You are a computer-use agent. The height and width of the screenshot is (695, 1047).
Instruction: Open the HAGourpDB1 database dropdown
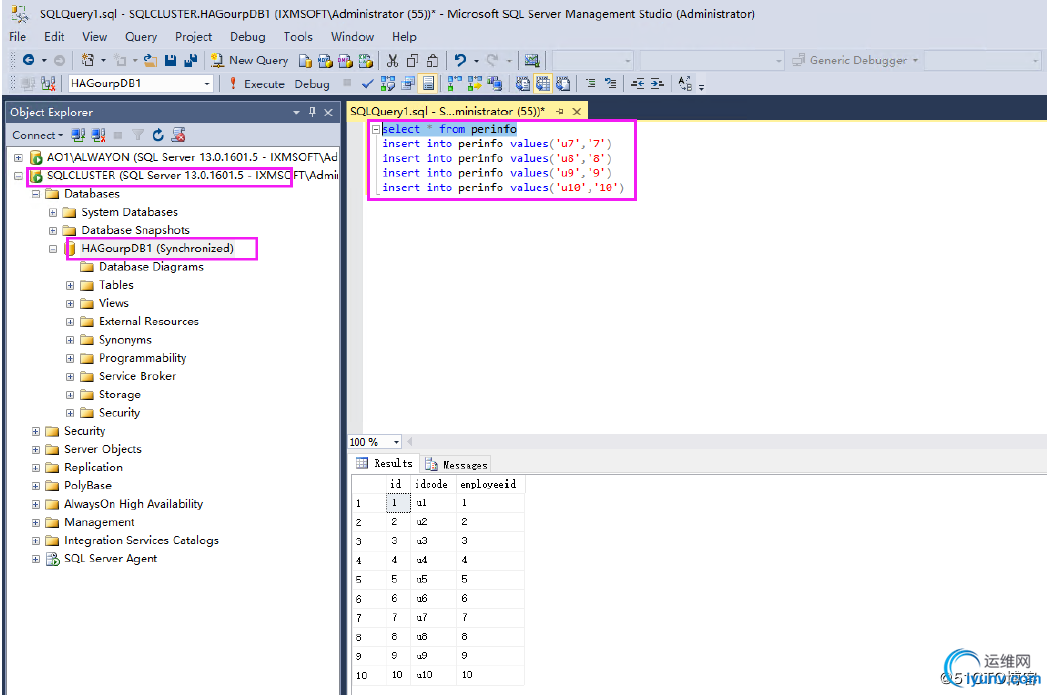[x=207, y=84]
